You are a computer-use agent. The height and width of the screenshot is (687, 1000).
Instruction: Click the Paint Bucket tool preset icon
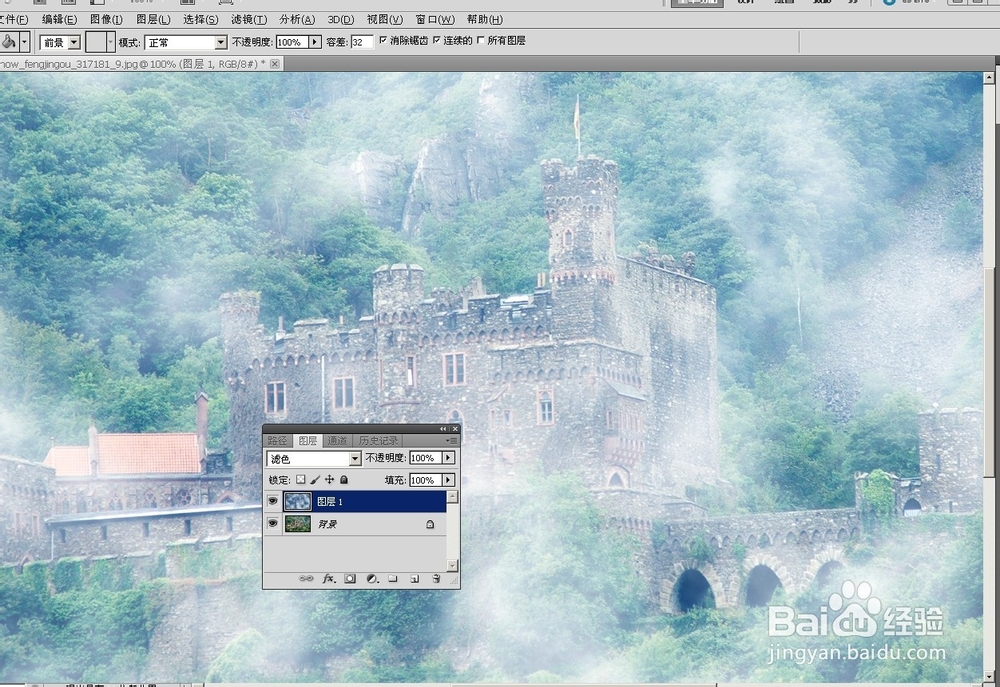[x=8, y=42]
